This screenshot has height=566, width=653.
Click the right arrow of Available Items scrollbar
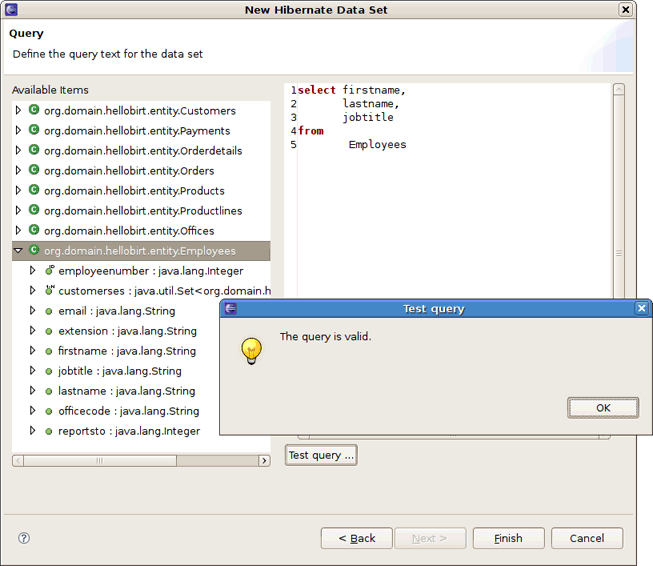coord(264,461)
